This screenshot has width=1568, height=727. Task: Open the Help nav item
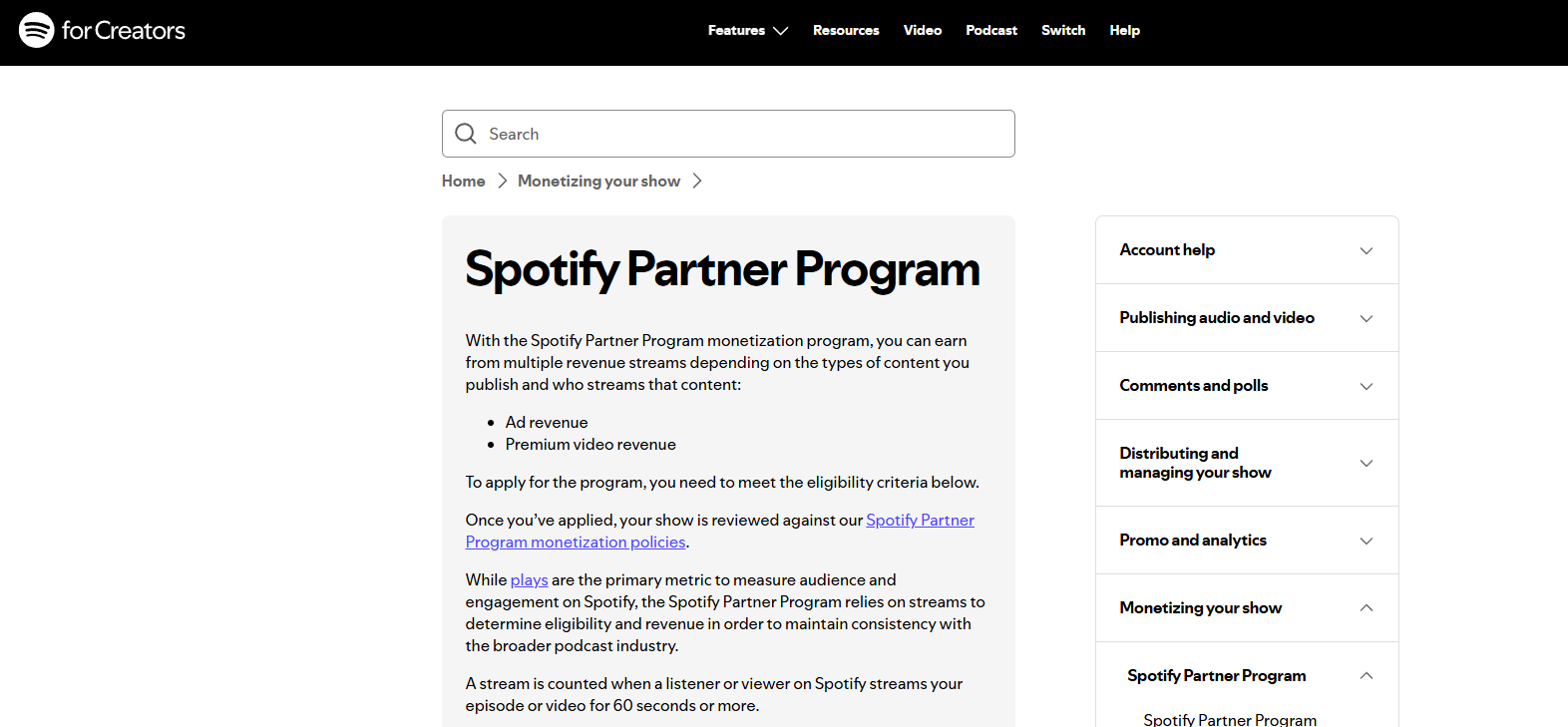point(1124,30)
